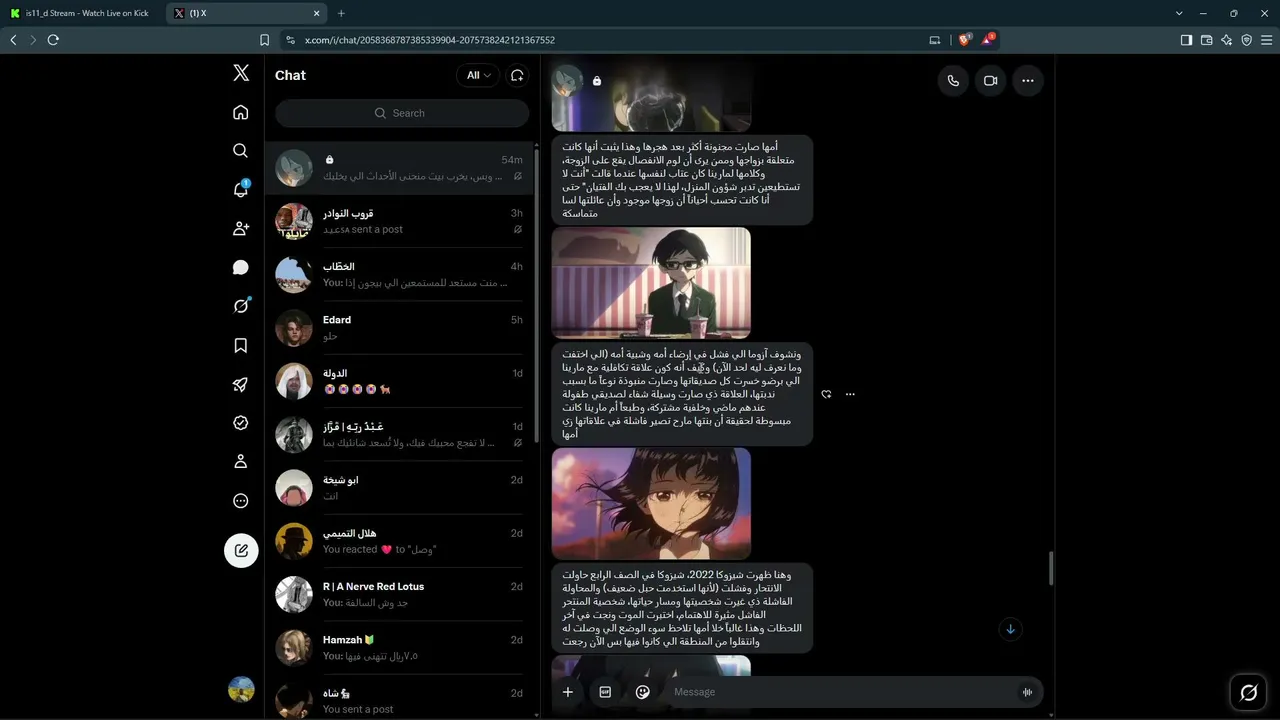Bookmark this page in the address bar
This screenshot has width=1280, height=720.
[x=264, y=40]
